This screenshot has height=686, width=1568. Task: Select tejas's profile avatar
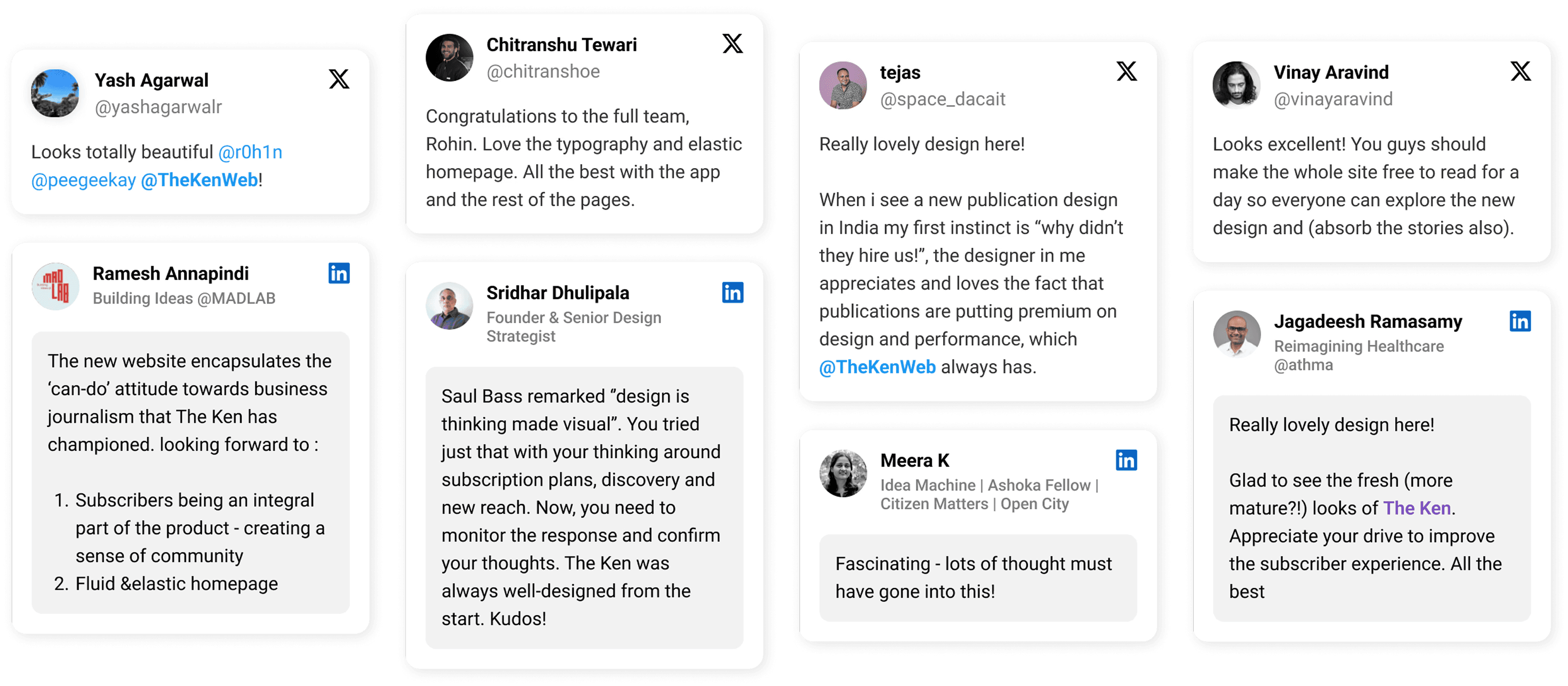point(843,85)
